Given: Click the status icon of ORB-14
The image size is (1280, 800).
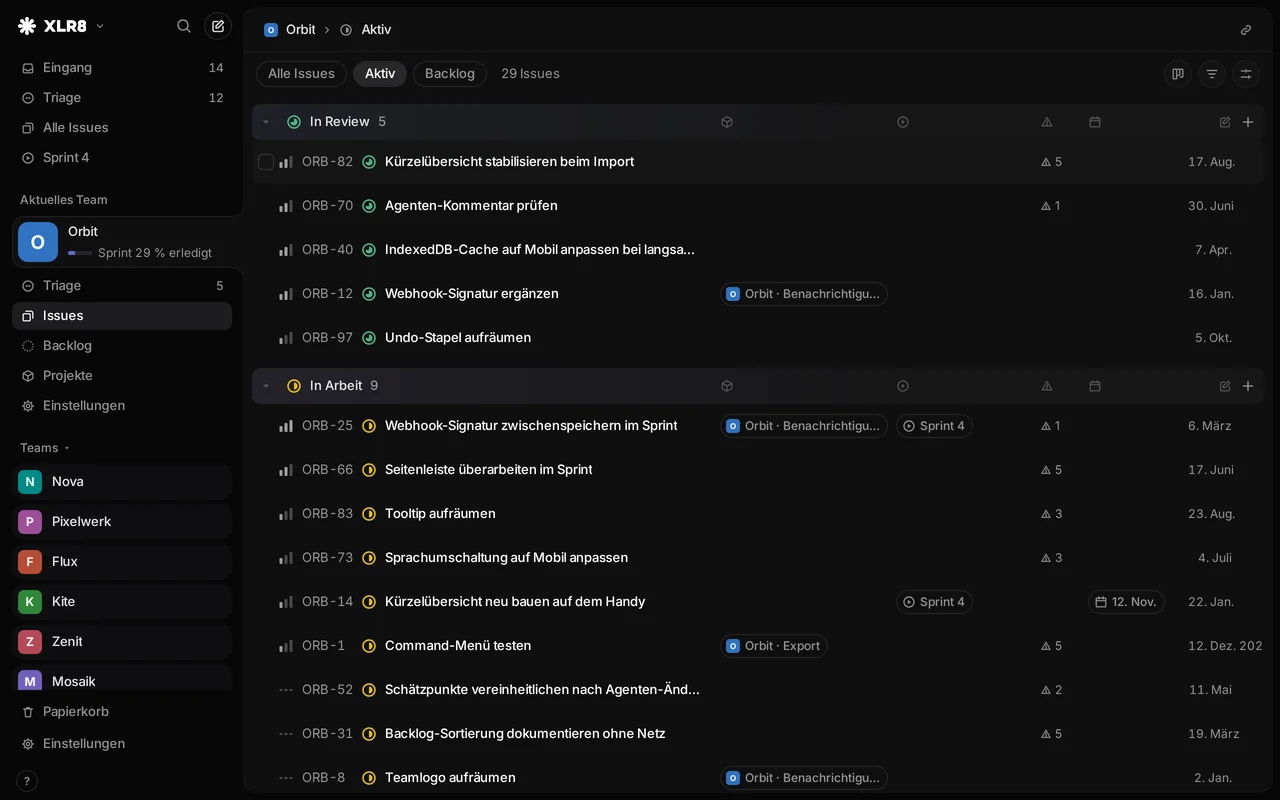Looking at the screenshot, I should point(369,602).
